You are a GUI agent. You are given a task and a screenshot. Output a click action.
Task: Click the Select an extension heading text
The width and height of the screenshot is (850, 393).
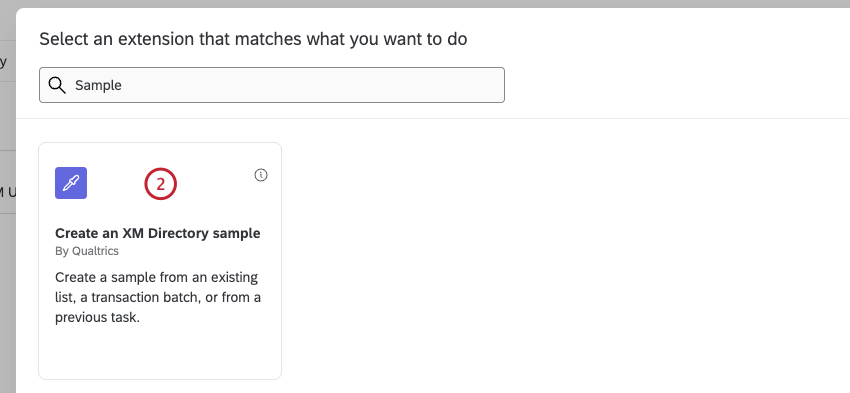pyautogui.click(x=253, y=39)
